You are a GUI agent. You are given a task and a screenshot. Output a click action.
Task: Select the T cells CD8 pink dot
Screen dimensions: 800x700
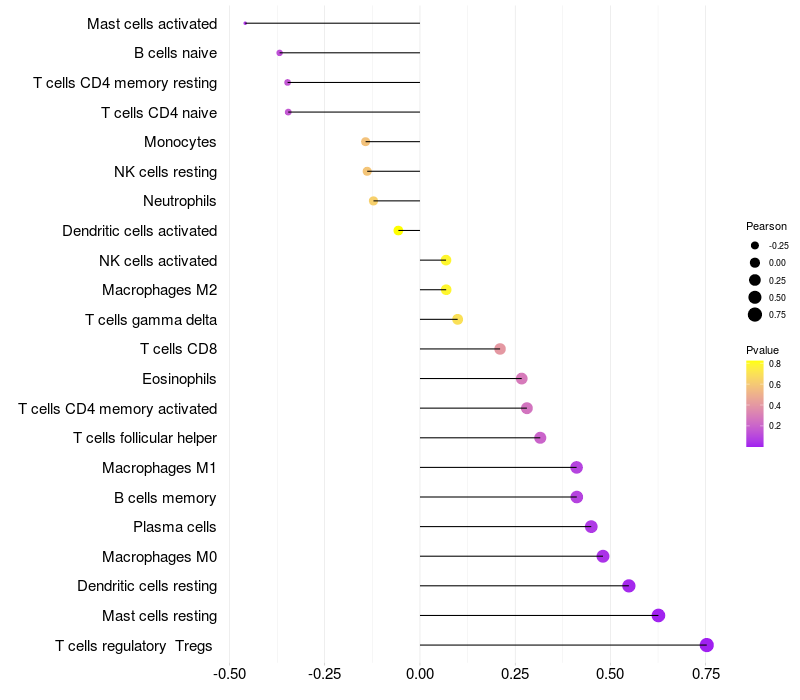pos(500,349)
